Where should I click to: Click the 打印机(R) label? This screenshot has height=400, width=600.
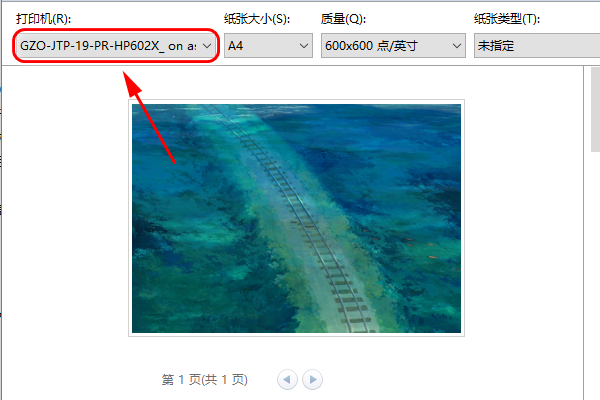pyautogui.click(x=43, y=19)
